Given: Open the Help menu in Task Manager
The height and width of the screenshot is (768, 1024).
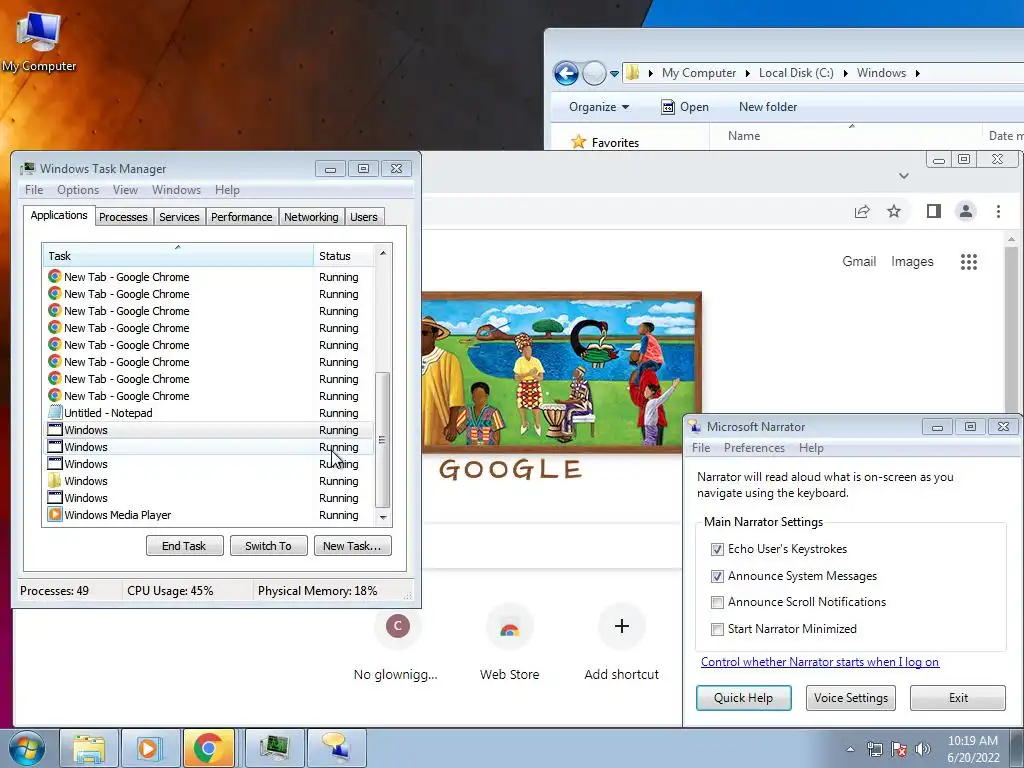Looking at the screenshot, I should 227,190.
